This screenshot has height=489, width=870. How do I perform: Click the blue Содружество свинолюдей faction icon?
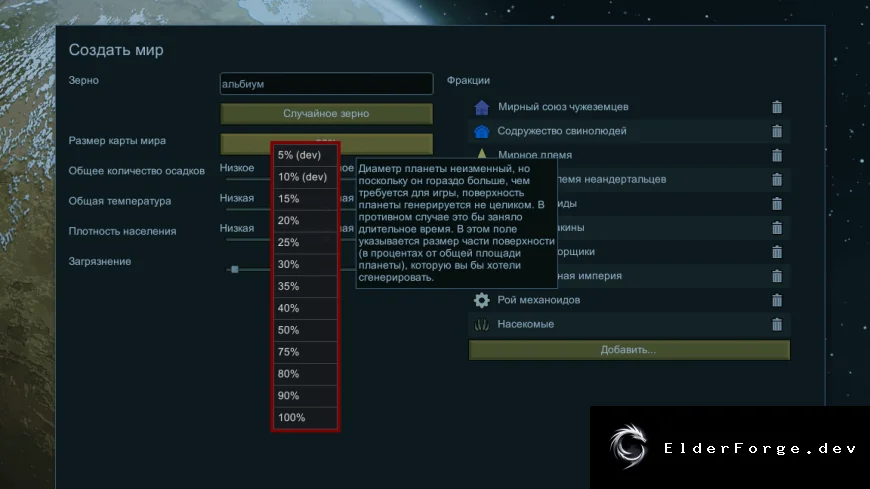click(482, 132)
